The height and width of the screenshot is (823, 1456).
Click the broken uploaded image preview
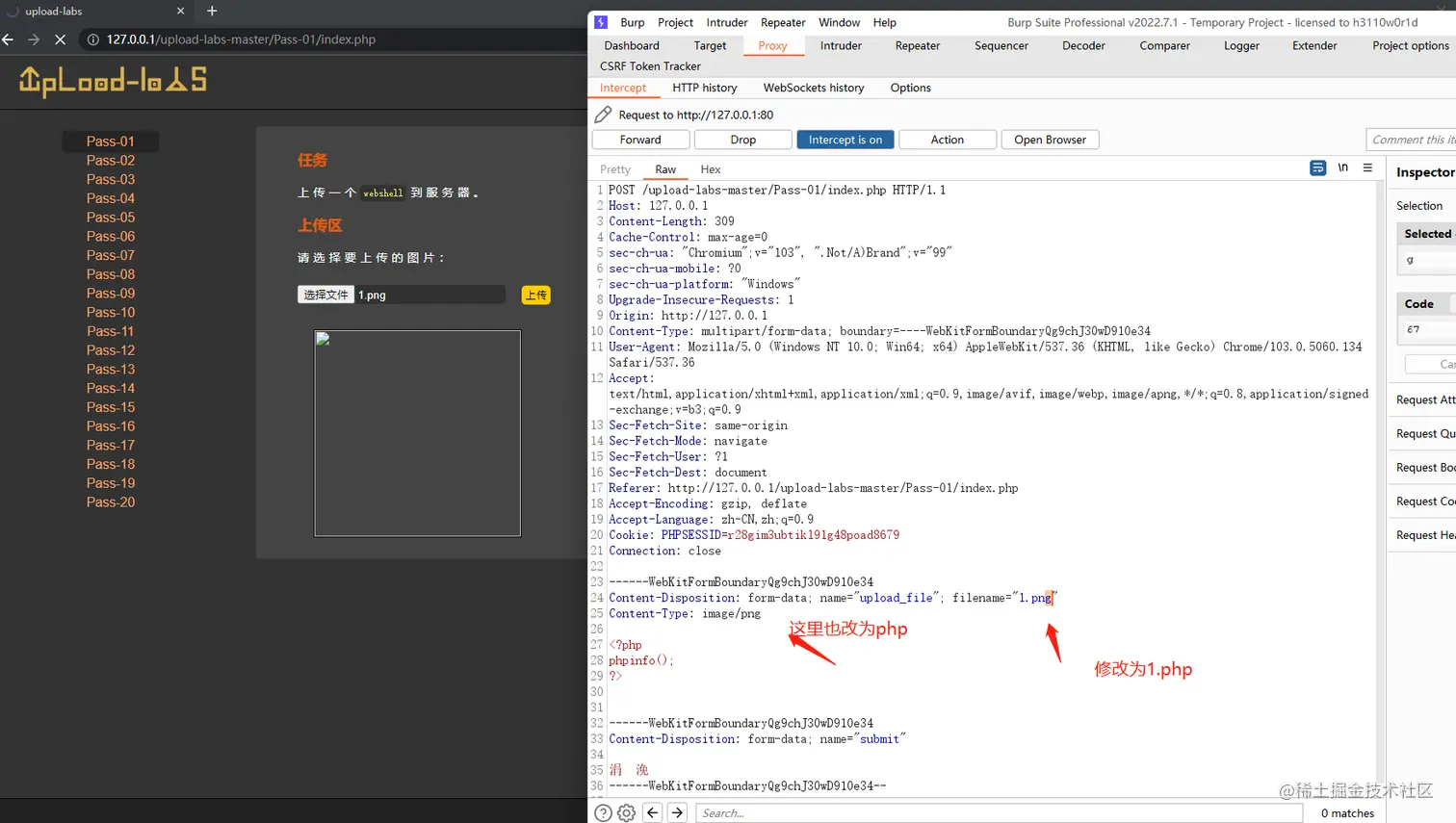tap(417, 433)
